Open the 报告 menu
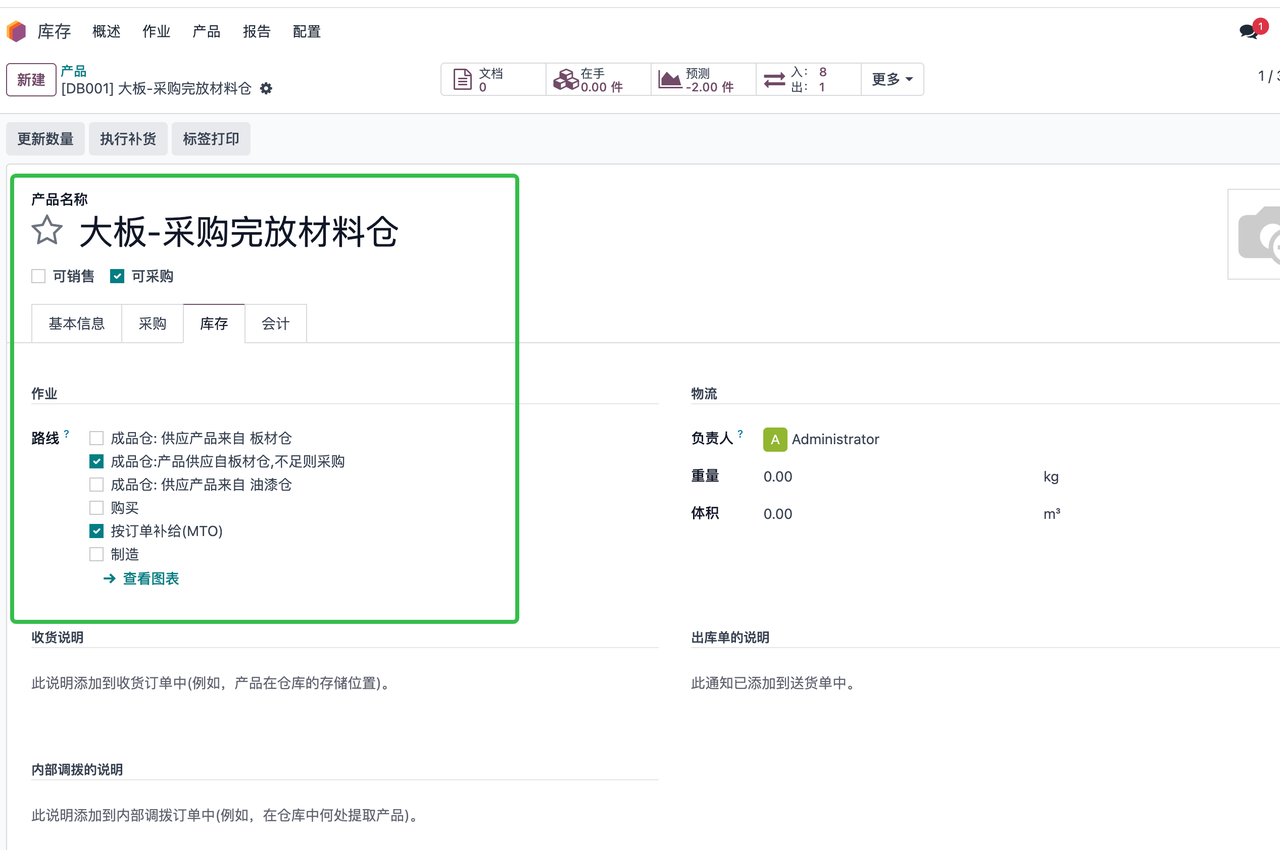Viewport: 1280px width, 850px height. coord(256,32)
